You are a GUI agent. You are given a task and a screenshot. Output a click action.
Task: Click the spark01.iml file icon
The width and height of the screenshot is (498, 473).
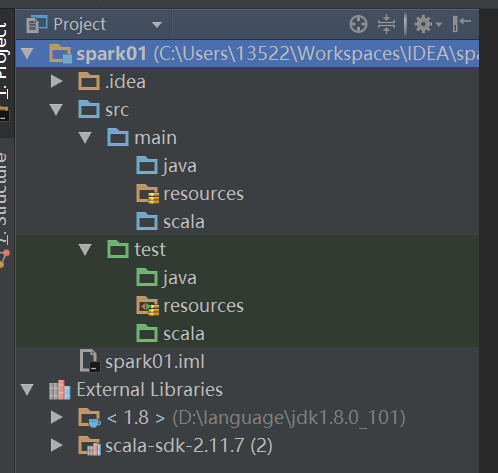pos(90,361)
